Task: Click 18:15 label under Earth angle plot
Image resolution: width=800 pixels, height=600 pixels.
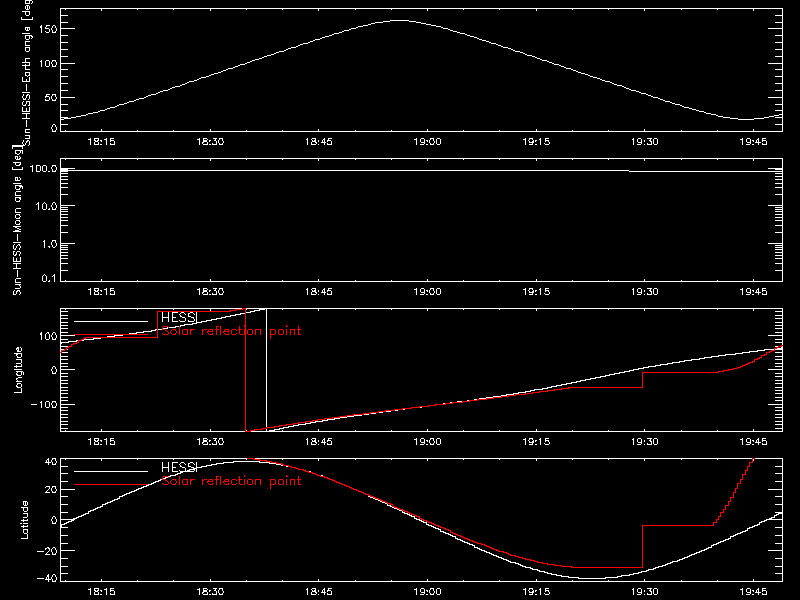Action: (x=102, y=141)
